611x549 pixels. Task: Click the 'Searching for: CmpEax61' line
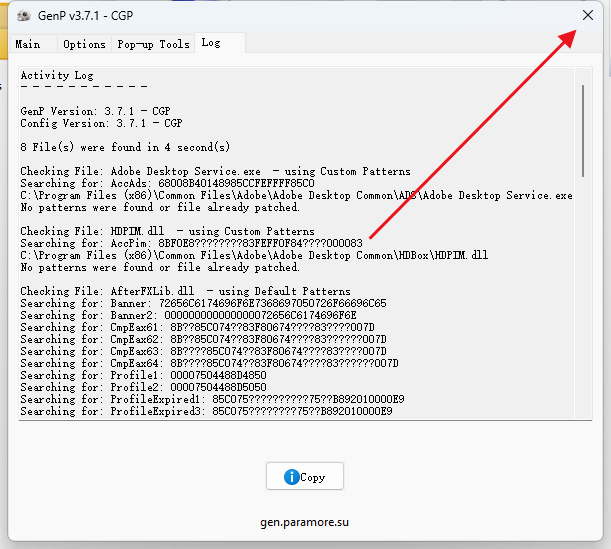[x=198, y=327]
